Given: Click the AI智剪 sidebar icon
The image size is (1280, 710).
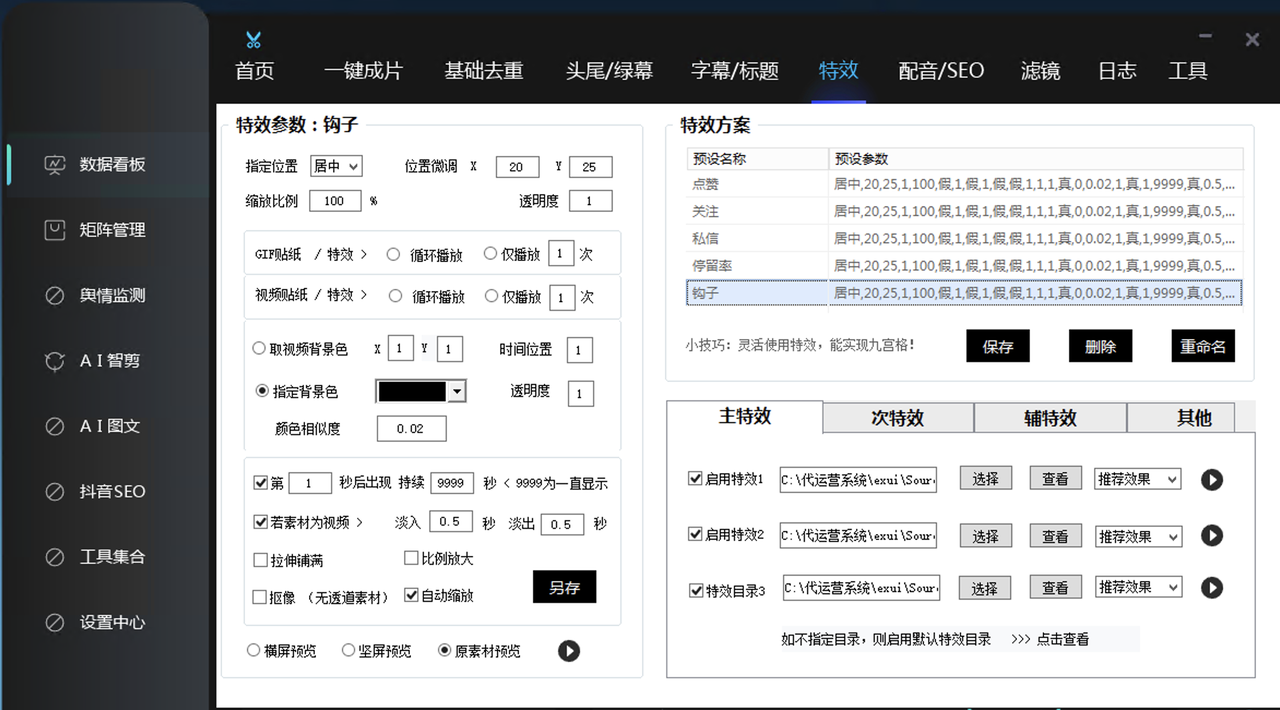Looking at the screenshot, I should [55, 361].
